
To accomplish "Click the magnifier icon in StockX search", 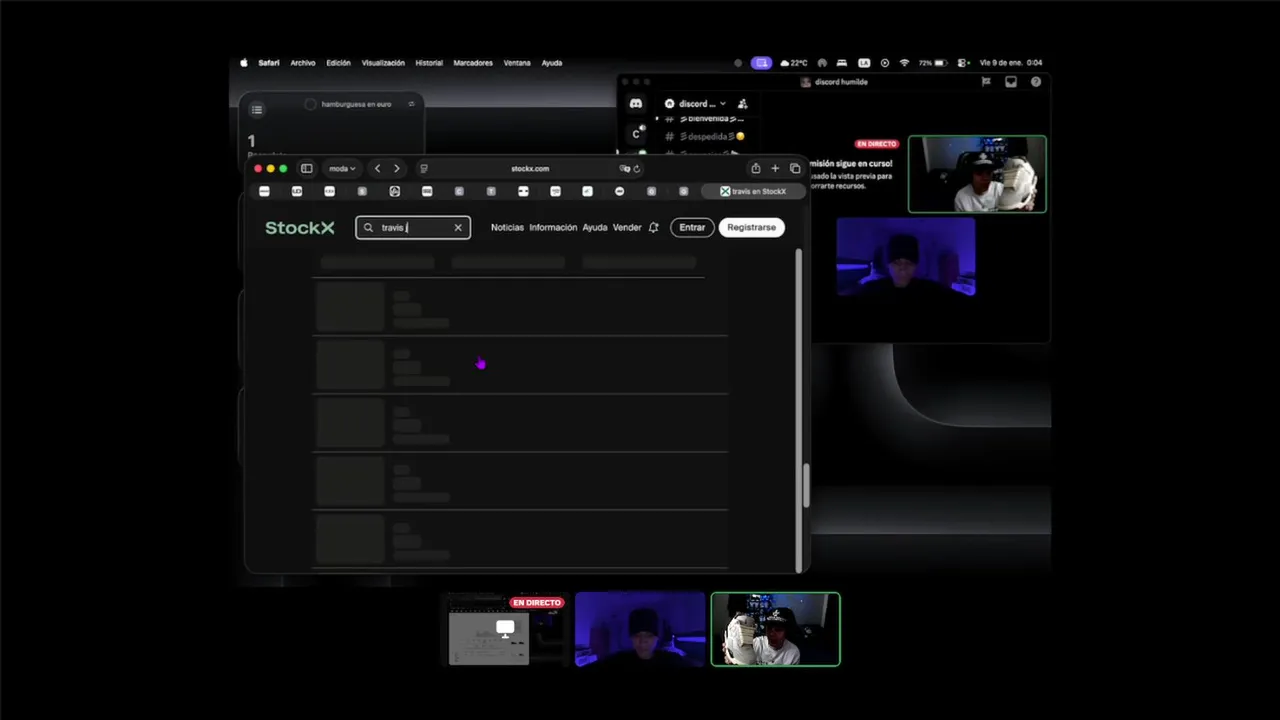I will point(368,228).
